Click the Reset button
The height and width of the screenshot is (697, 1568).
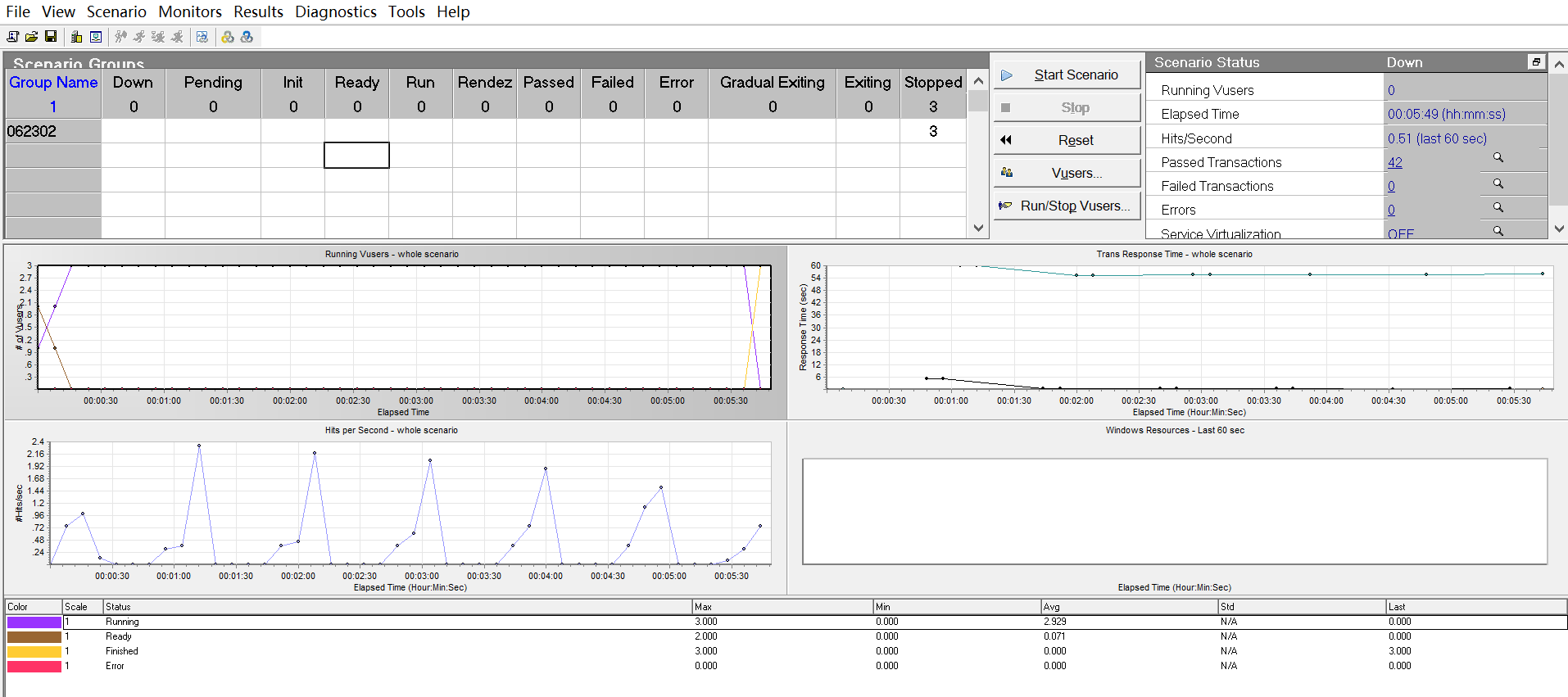[x=1067, y=140]
